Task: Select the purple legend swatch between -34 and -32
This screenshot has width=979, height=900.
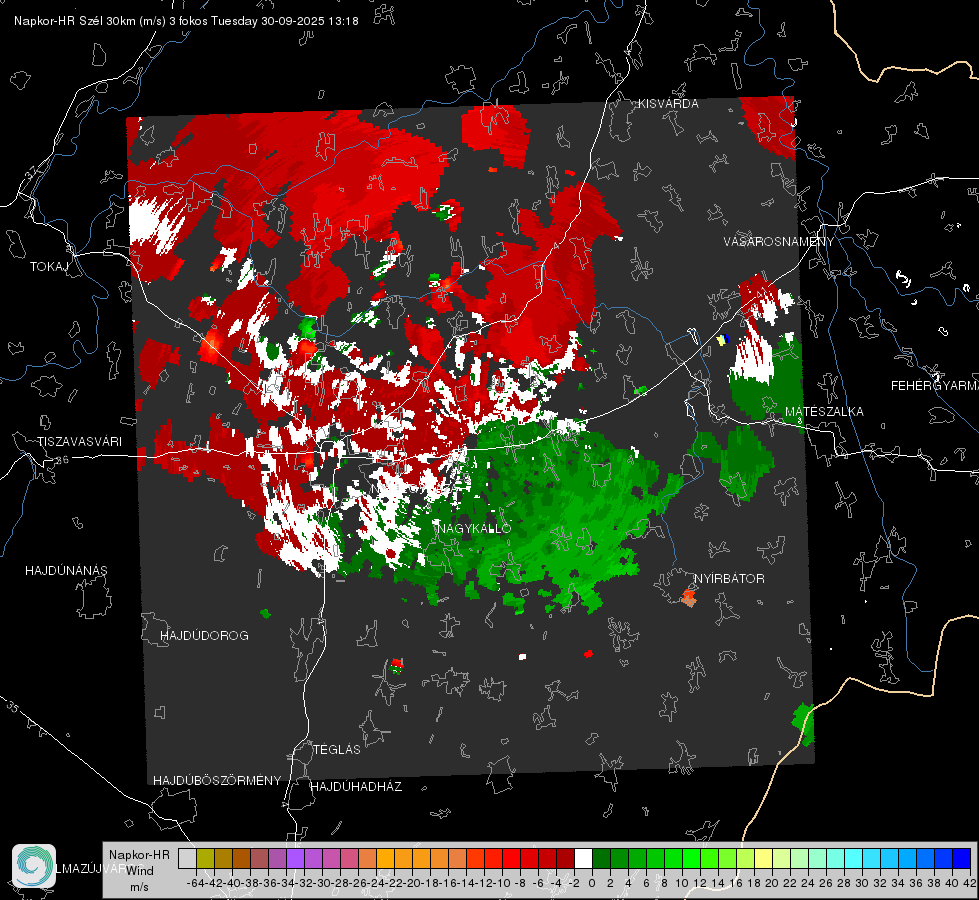Action: click(x=295, y=859)
